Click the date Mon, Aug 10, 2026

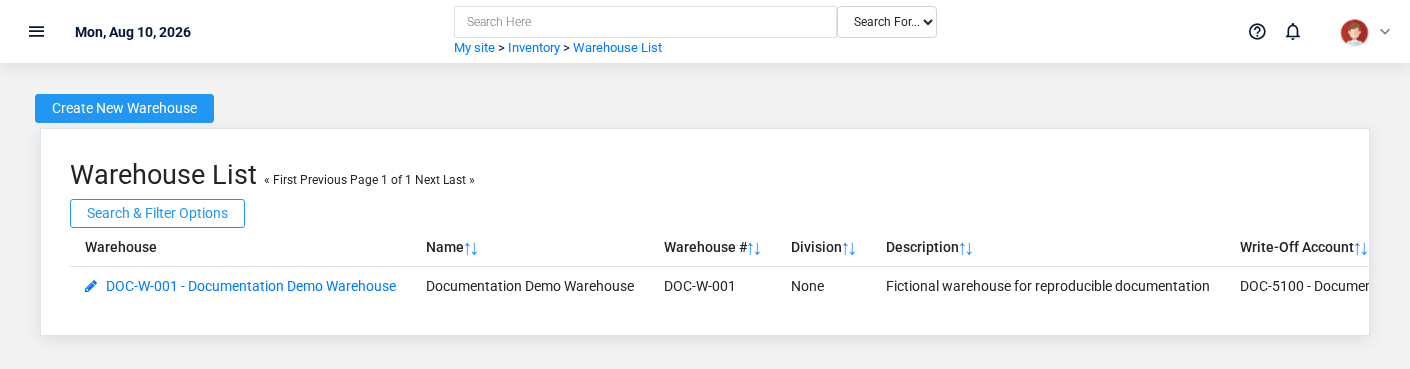point(133,32)
